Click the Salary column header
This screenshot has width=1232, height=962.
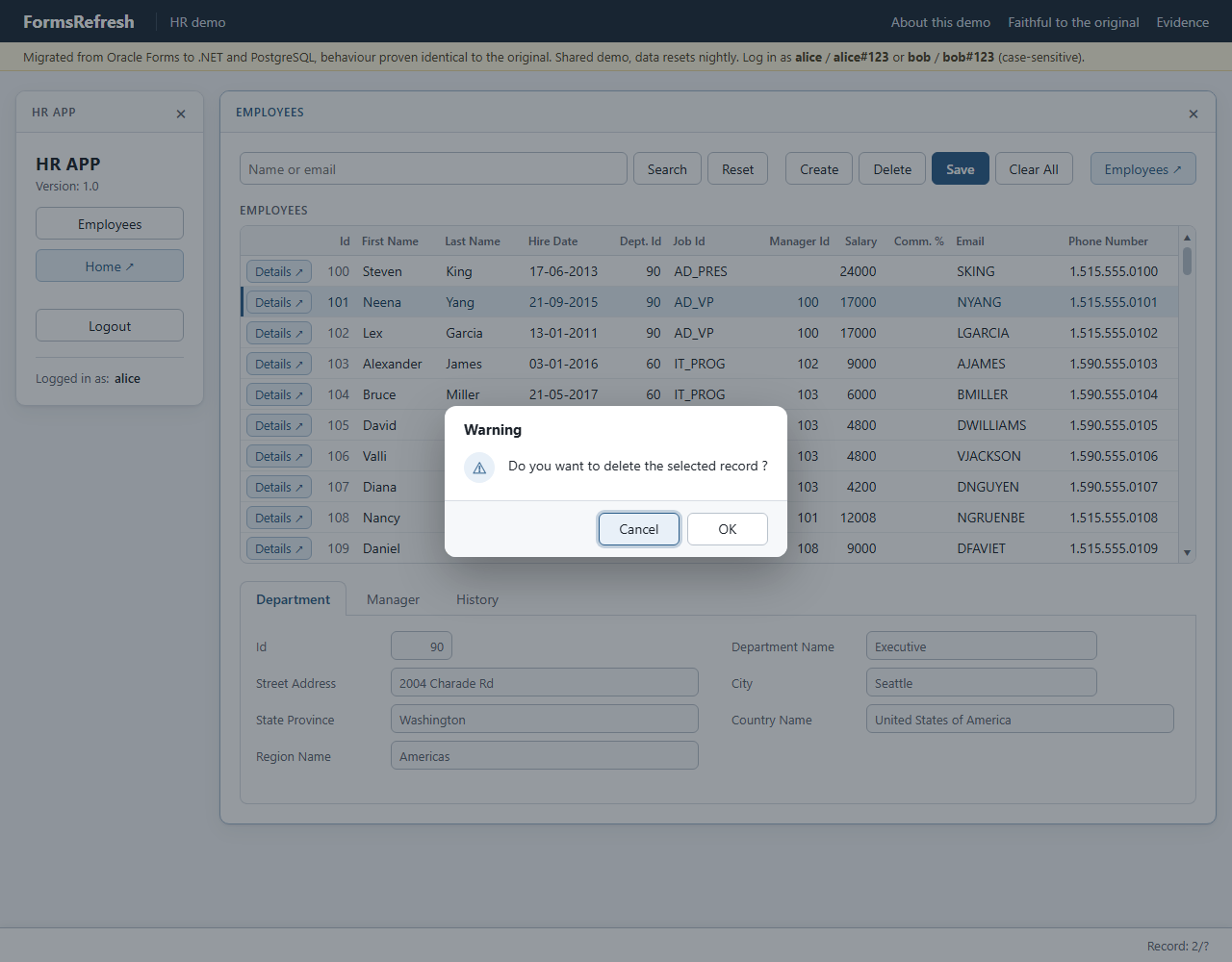click(x=860, y=241)
